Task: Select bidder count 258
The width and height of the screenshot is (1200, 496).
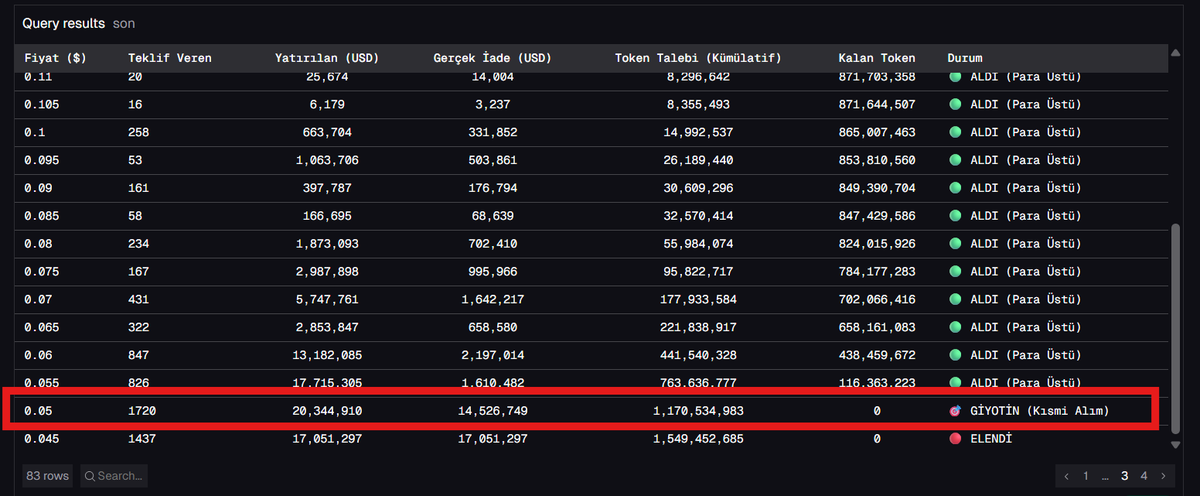Action: pos(139,132)
